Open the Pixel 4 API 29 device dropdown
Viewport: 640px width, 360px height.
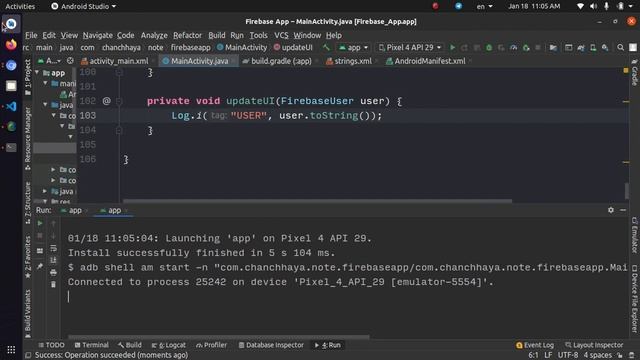(x=409, y=48)
